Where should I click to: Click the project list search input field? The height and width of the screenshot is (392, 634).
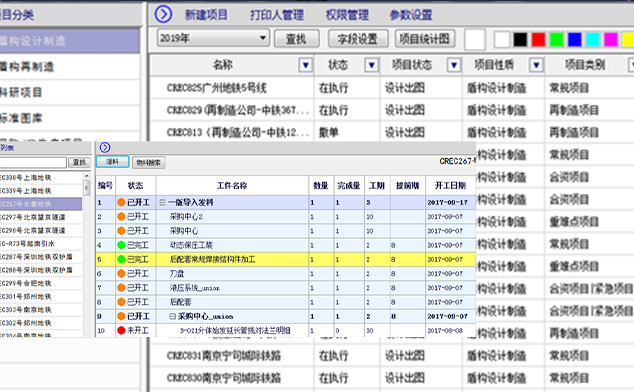[x=33, y=163]
